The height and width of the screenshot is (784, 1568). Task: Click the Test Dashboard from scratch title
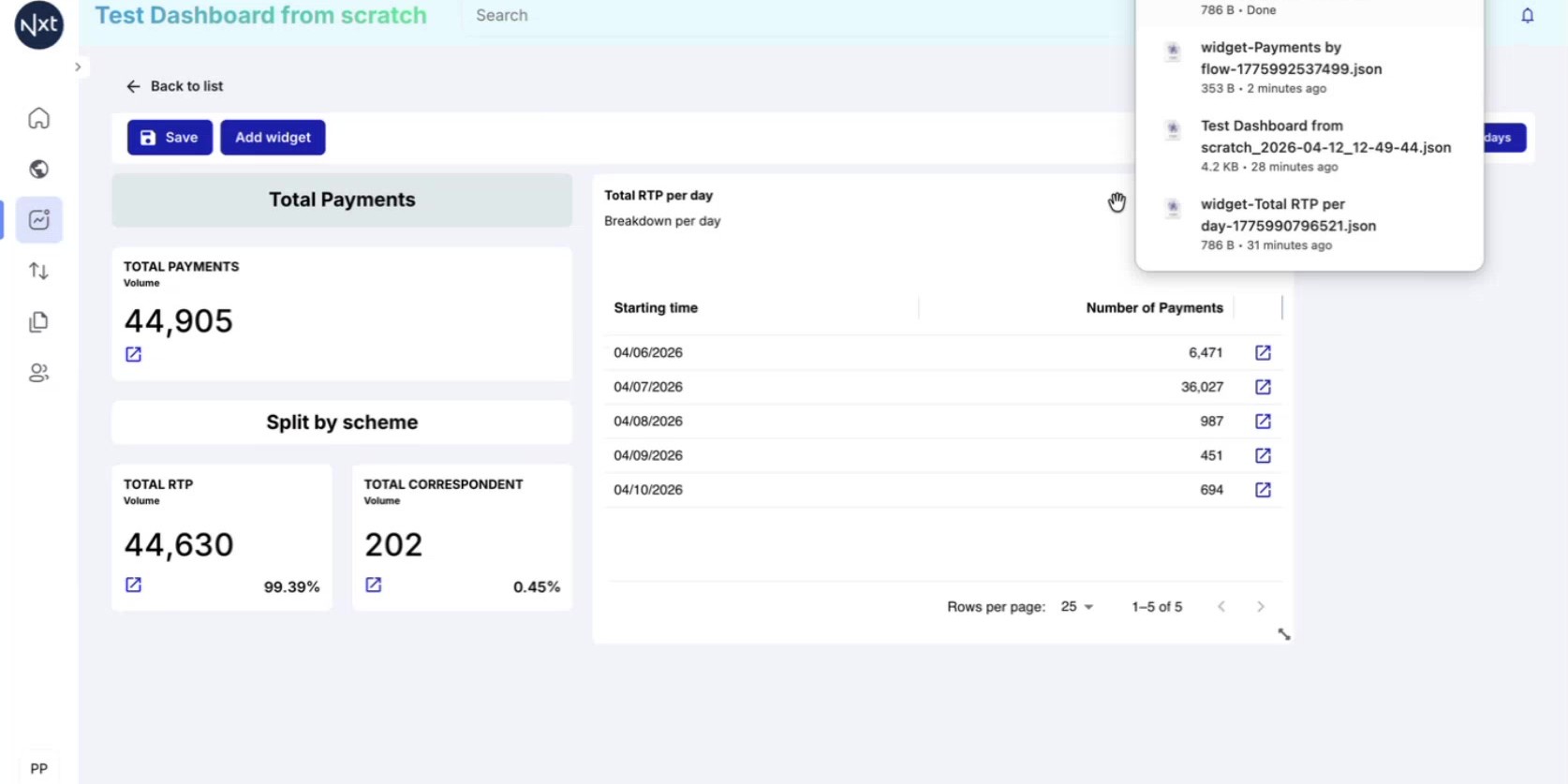tap(260, 16)
